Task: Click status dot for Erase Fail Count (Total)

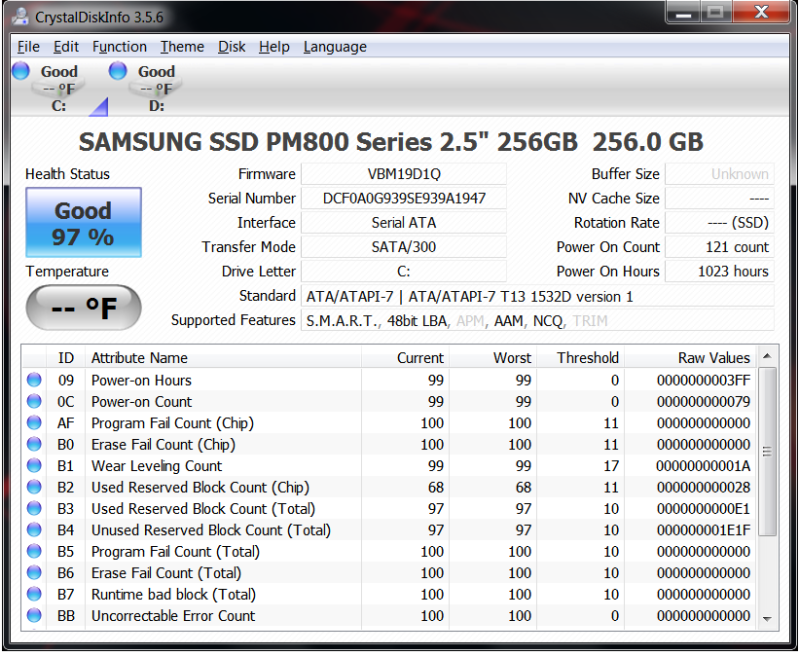Action: coord(34,573)
